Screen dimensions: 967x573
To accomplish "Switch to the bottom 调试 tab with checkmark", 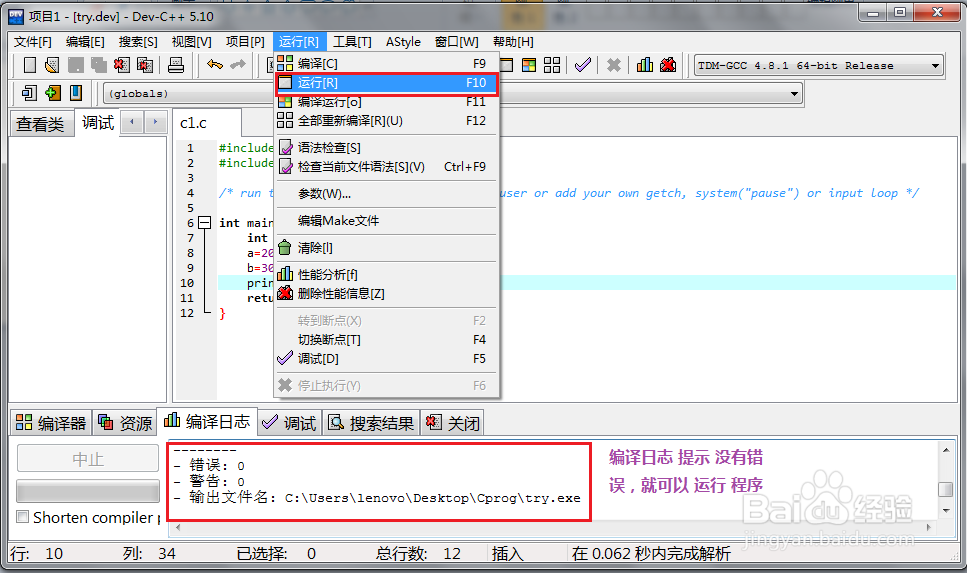I will 289,423.
